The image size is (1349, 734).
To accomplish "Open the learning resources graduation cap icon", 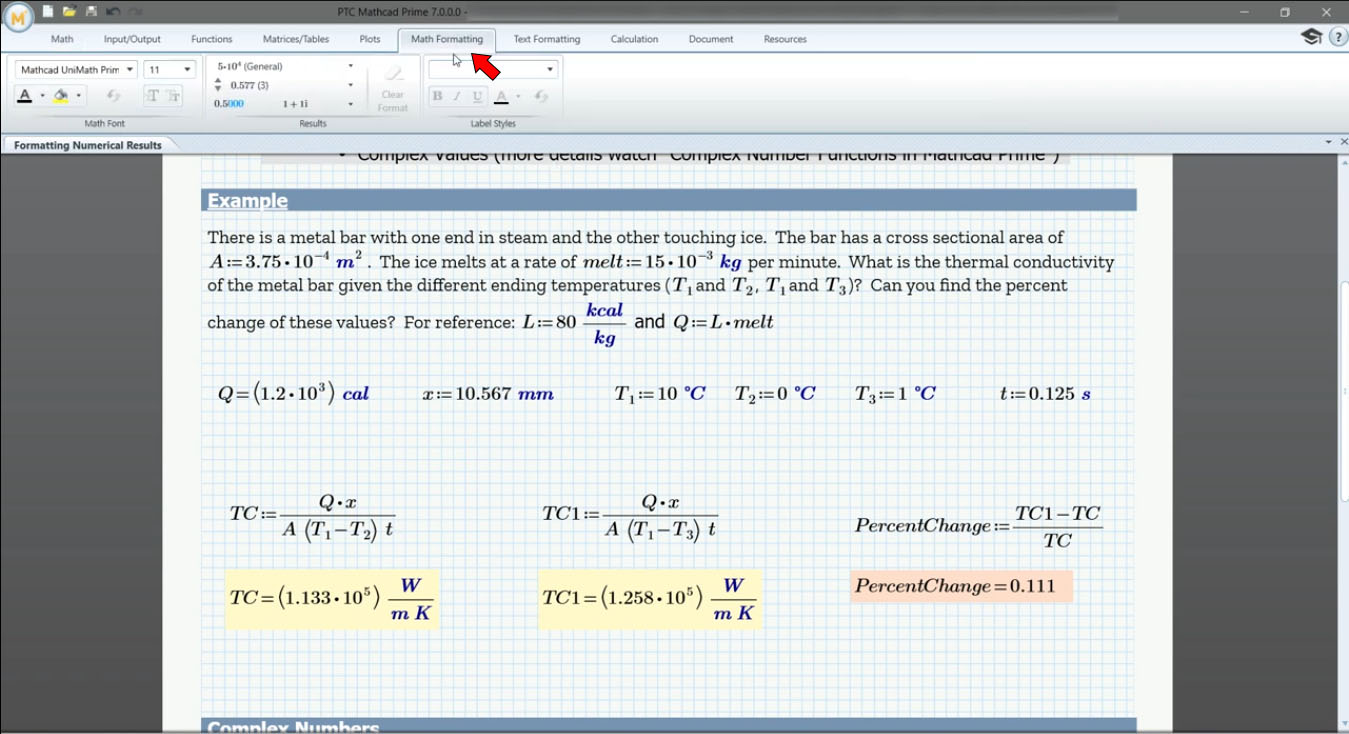I will 1311,37.
